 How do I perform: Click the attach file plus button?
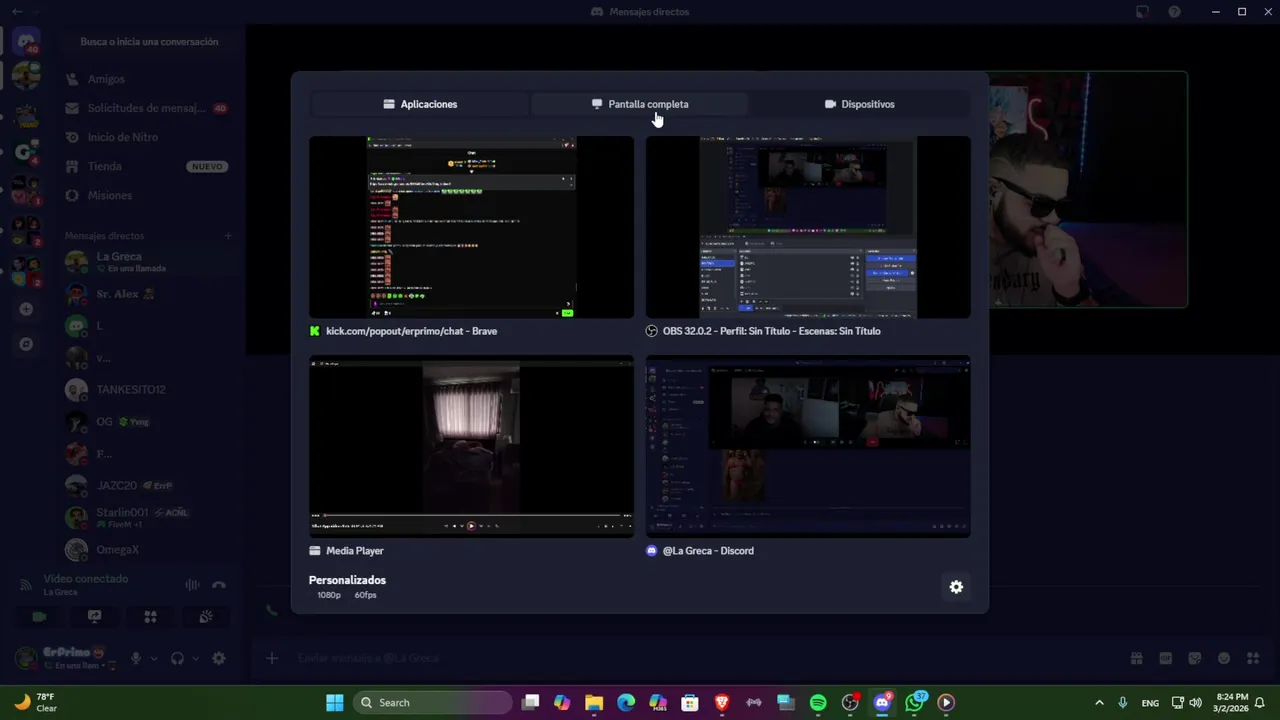pos(271,658)
